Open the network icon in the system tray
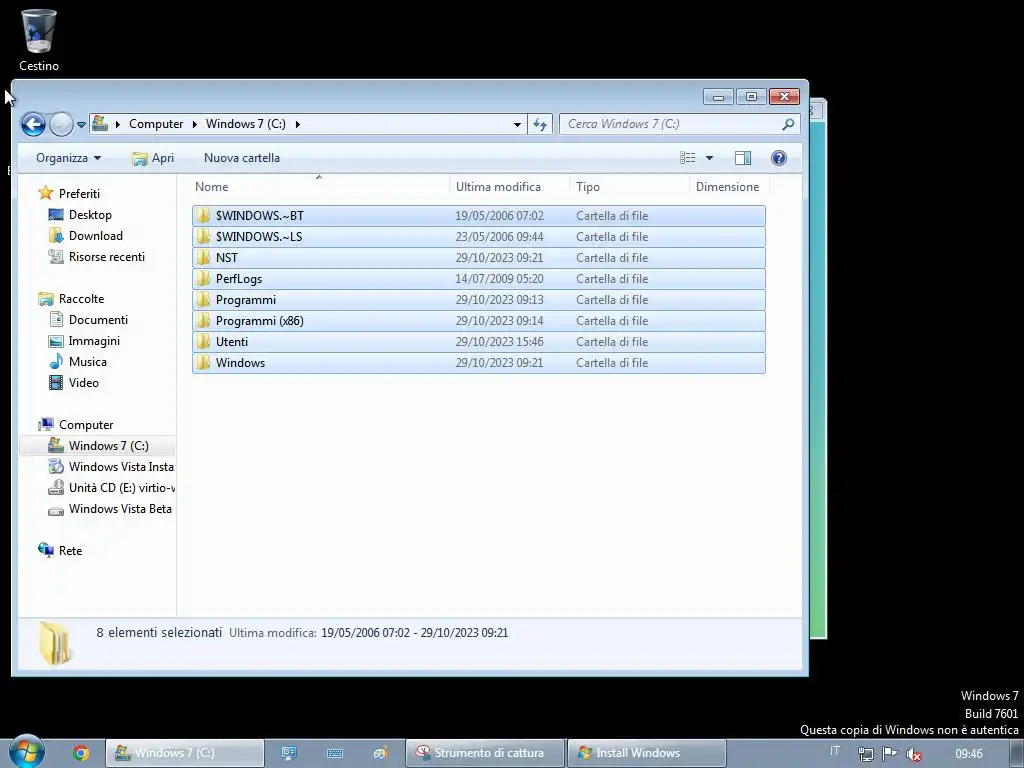The width and height of the screenshot is (1024, 768). [866, 754]
